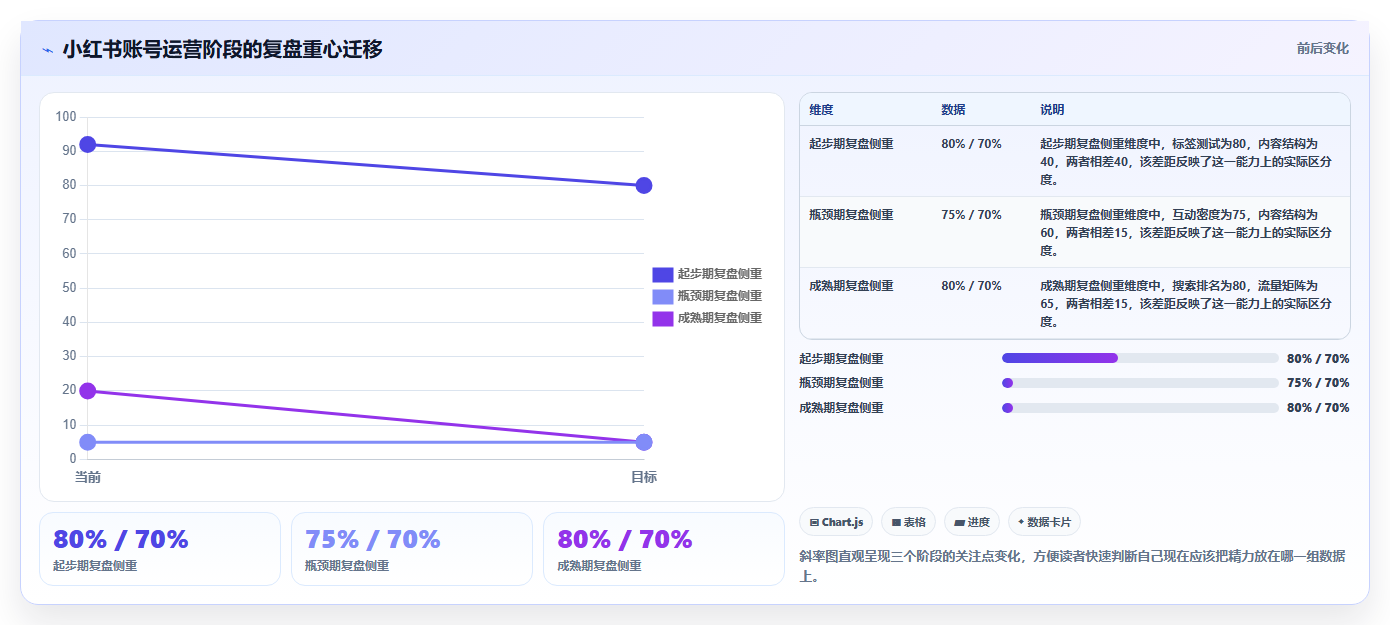Select the 进度 tag chip
Image resolution: width=1390 pixels, height=625 pixels.
click(972, 522)
